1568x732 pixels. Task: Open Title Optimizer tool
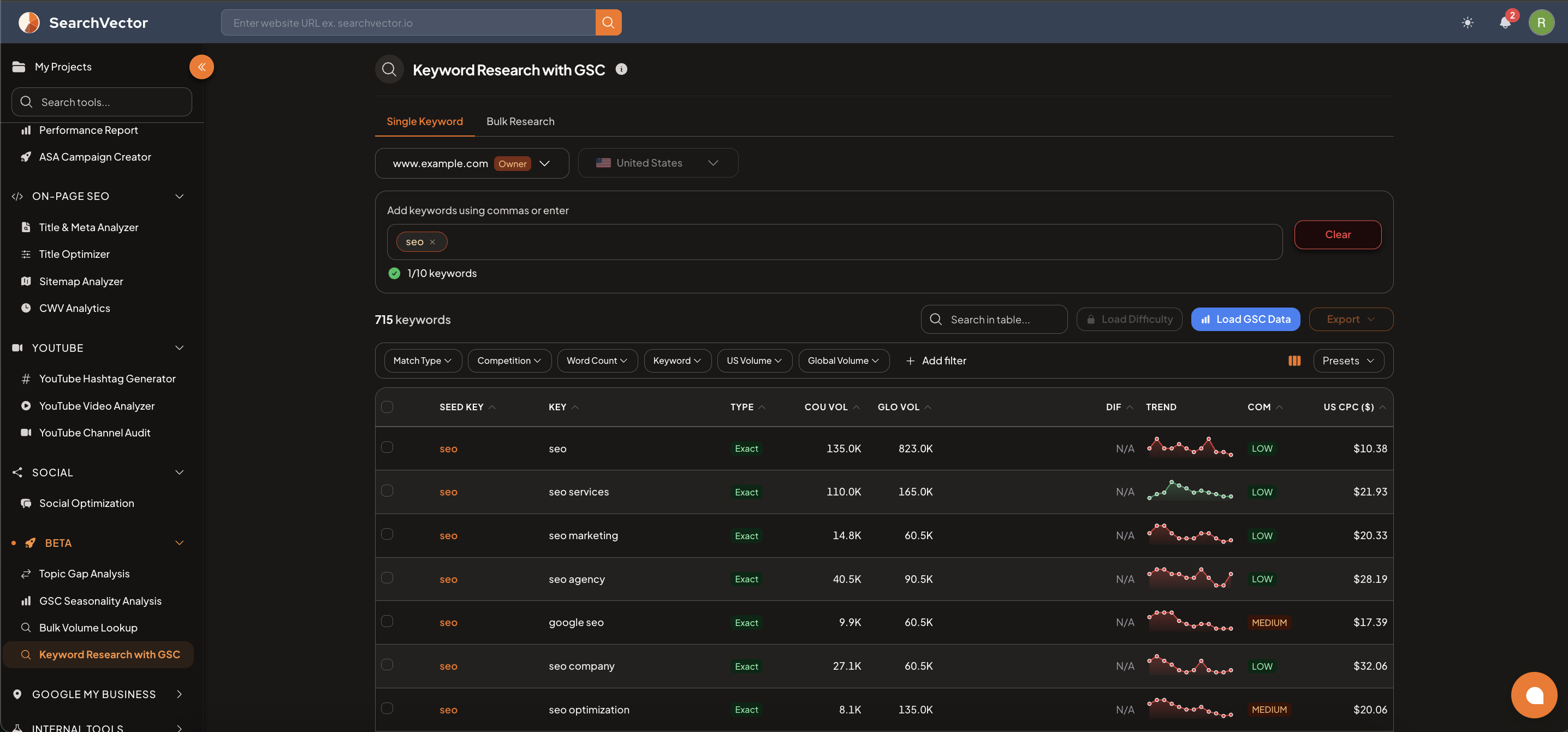74,255
